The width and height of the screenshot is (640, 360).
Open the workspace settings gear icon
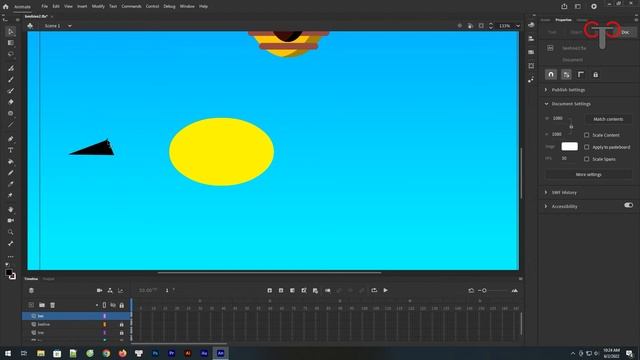pyautogui.click(x=594, y=7)
